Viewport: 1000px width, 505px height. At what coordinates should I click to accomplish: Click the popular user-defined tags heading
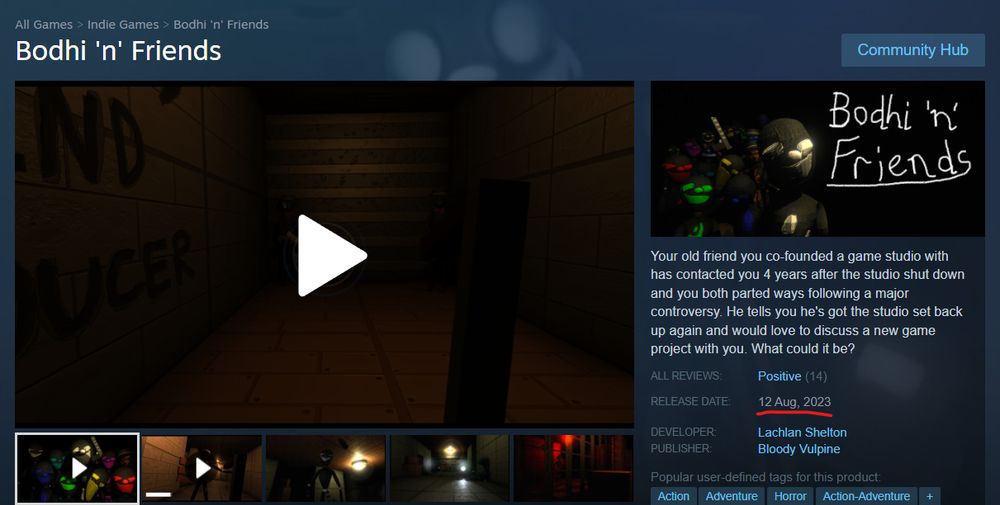765,477
